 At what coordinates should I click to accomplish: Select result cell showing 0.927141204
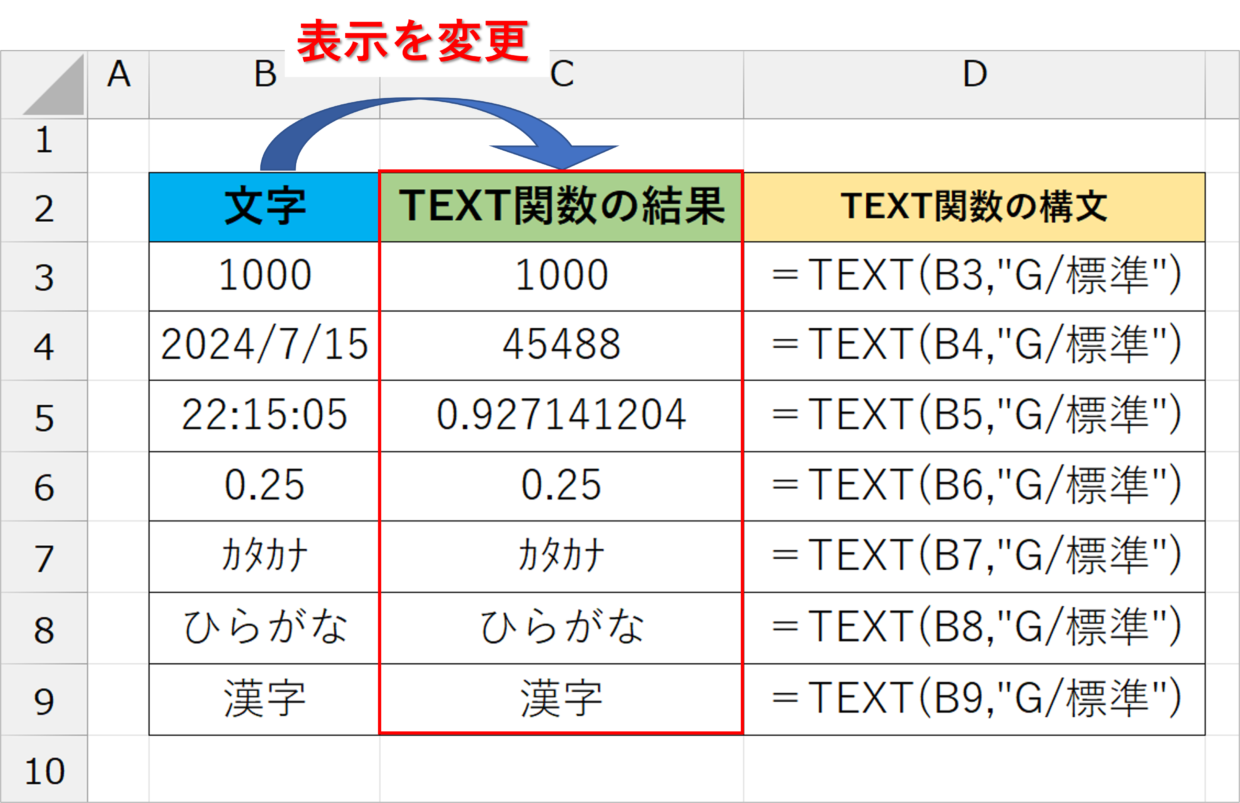pos(562,416)
